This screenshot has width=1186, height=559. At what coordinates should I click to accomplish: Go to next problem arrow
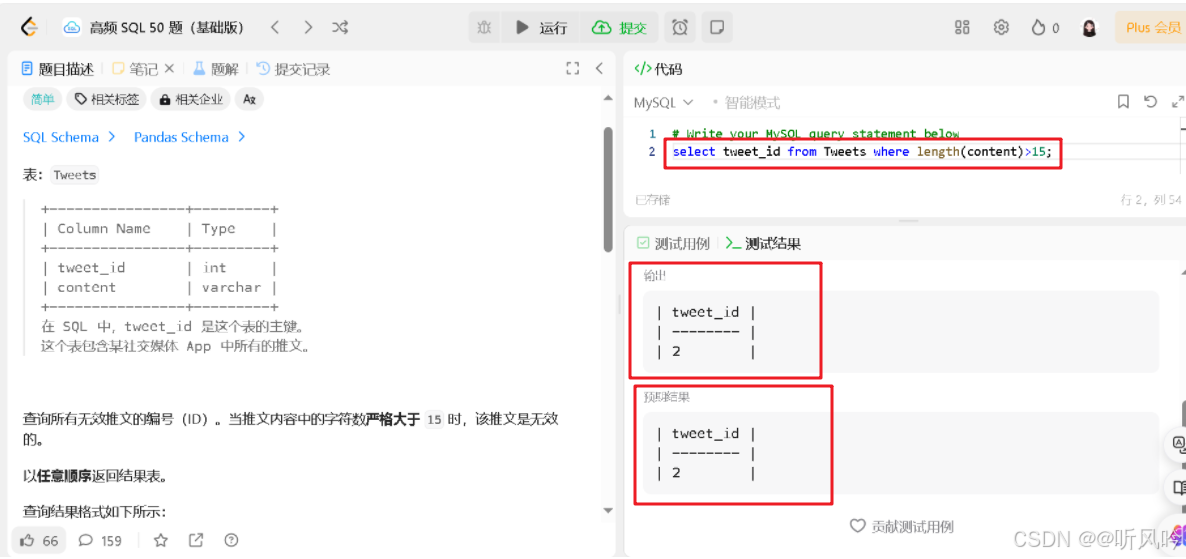[308, 28]
